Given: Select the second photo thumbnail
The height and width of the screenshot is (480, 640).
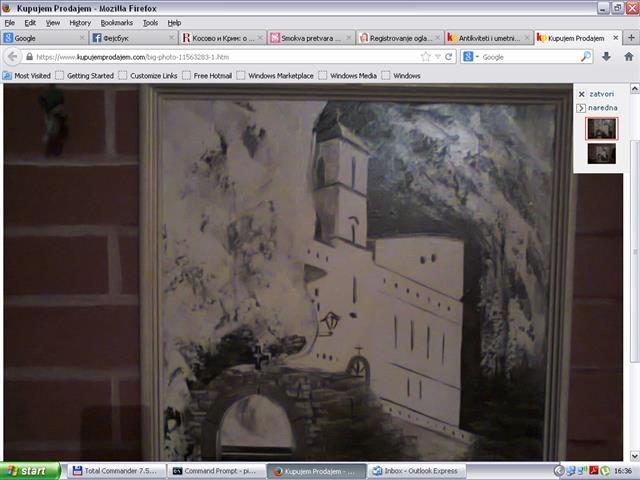Looking at the screenshot, I should (x=601, y=153).
